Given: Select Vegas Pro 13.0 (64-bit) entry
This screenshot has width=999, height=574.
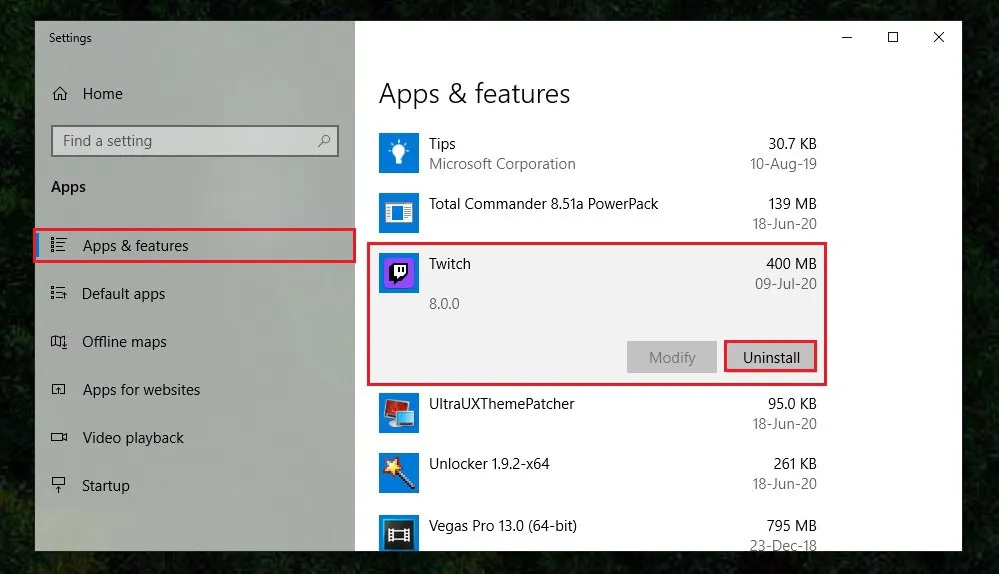Looking at the screenshot, I should point(503,526).
